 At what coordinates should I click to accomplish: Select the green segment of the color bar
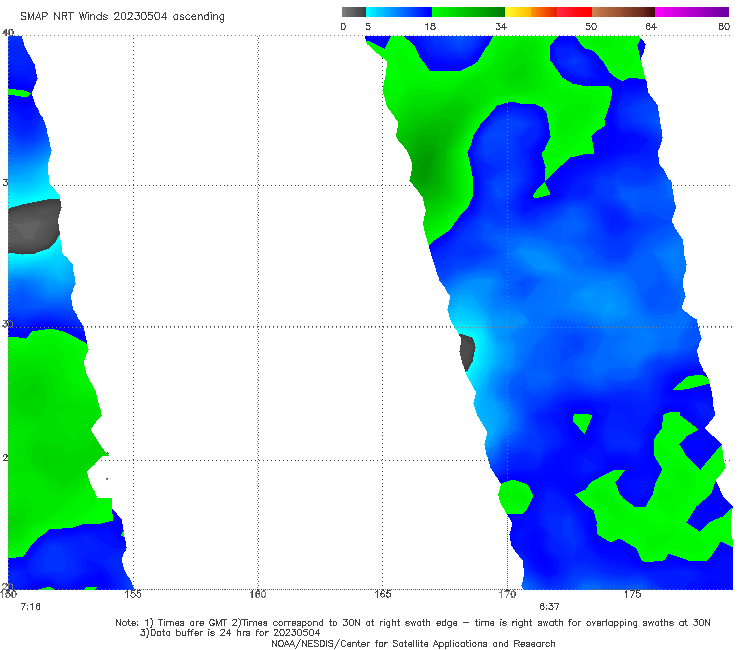point(468,12)
